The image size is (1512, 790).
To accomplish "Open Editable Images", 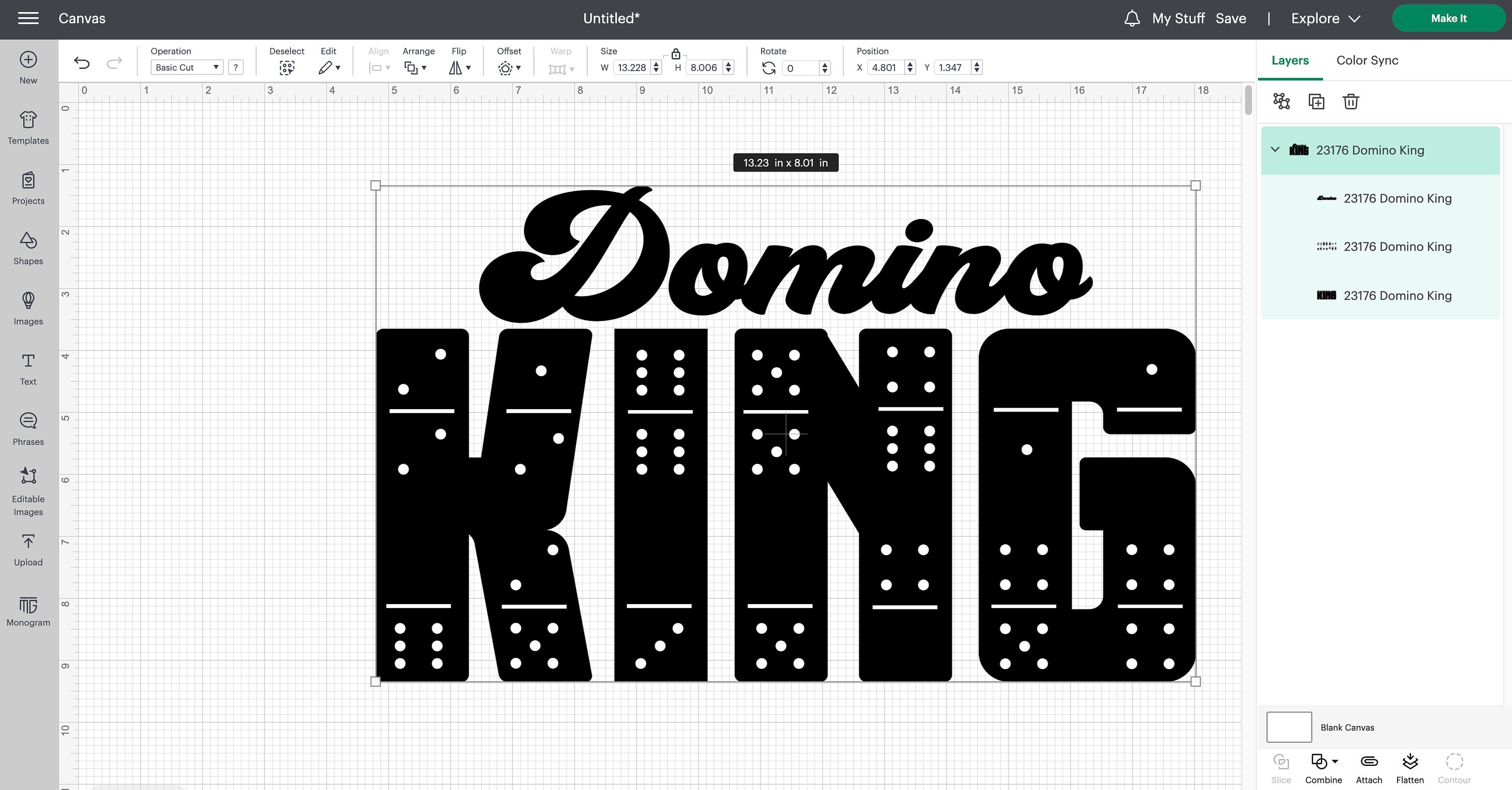I will (28, 491).
